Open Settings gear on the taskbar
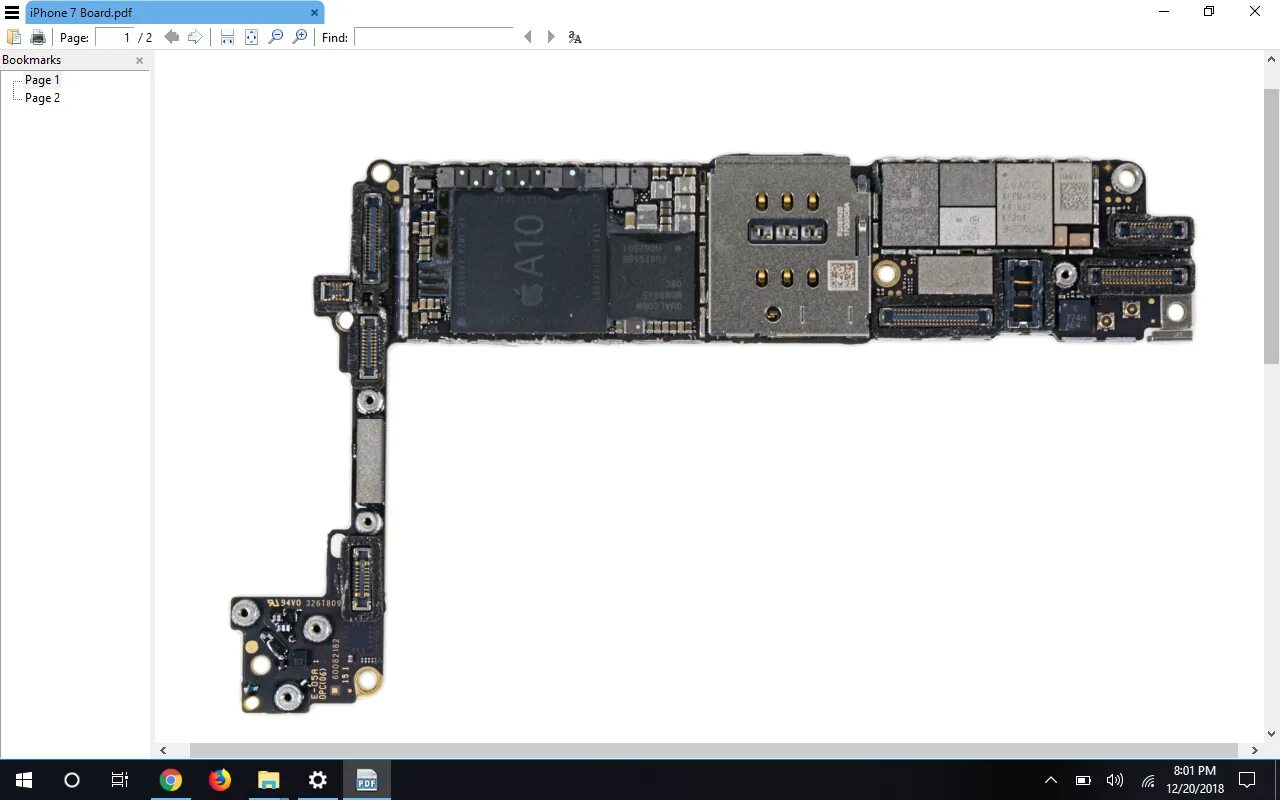 317,780
